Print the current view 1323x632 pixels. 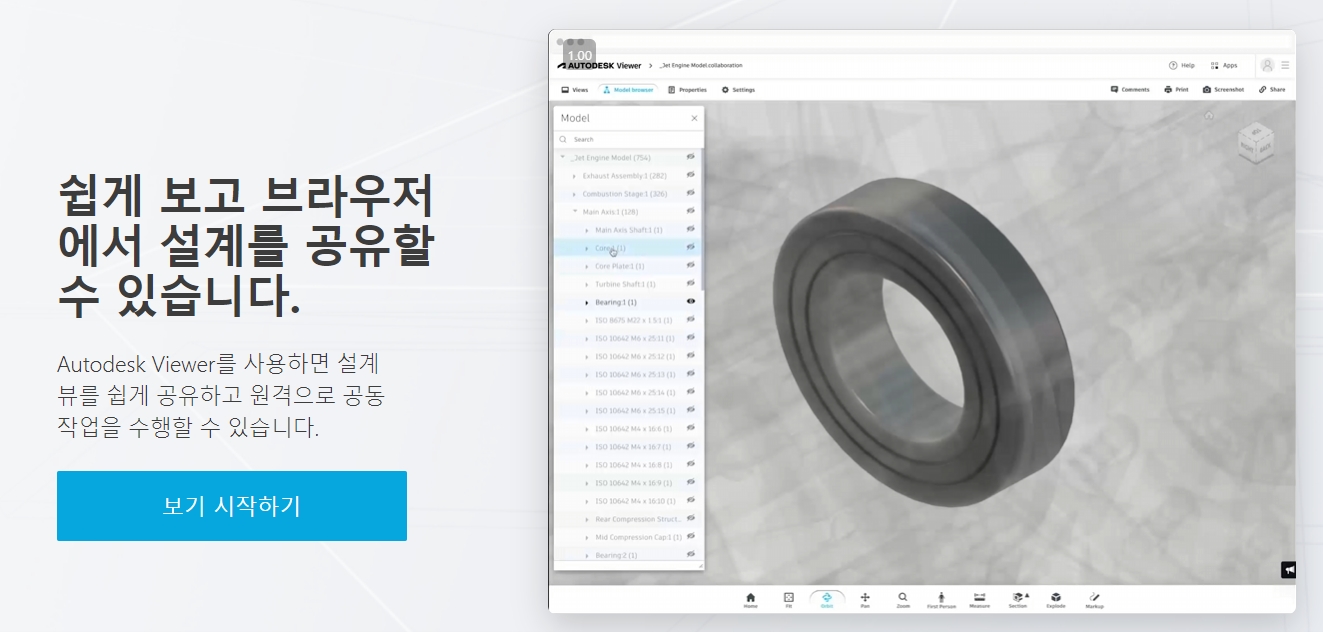pyautogui.click(x=1176, y=90)
